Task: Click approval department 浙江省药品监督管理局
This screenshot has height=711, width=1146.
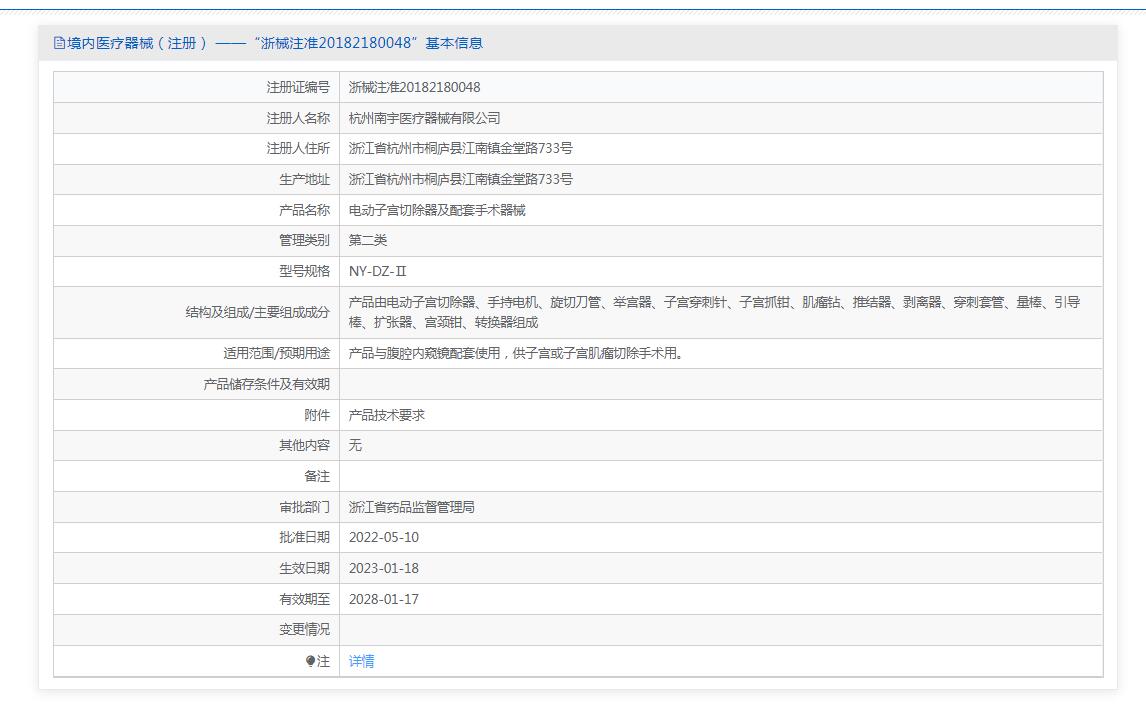Action: pyautogui.click(x=411, y=507)
